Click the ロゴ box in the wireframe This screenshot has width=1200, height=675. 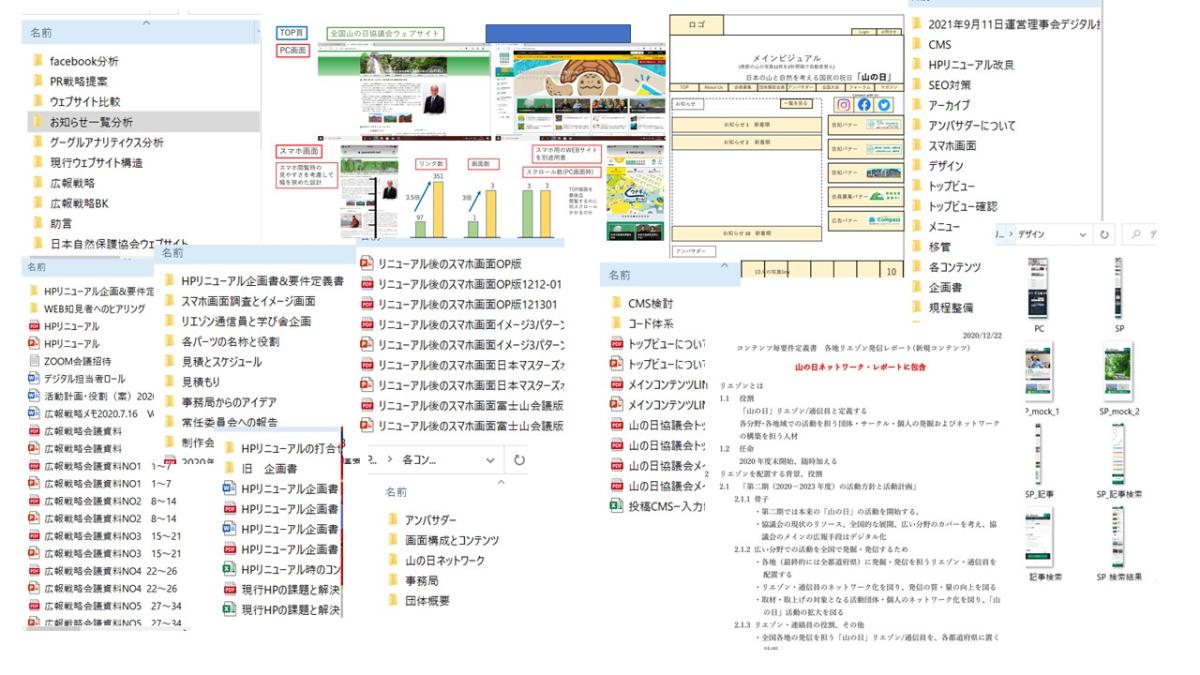[x=697, y=26]
